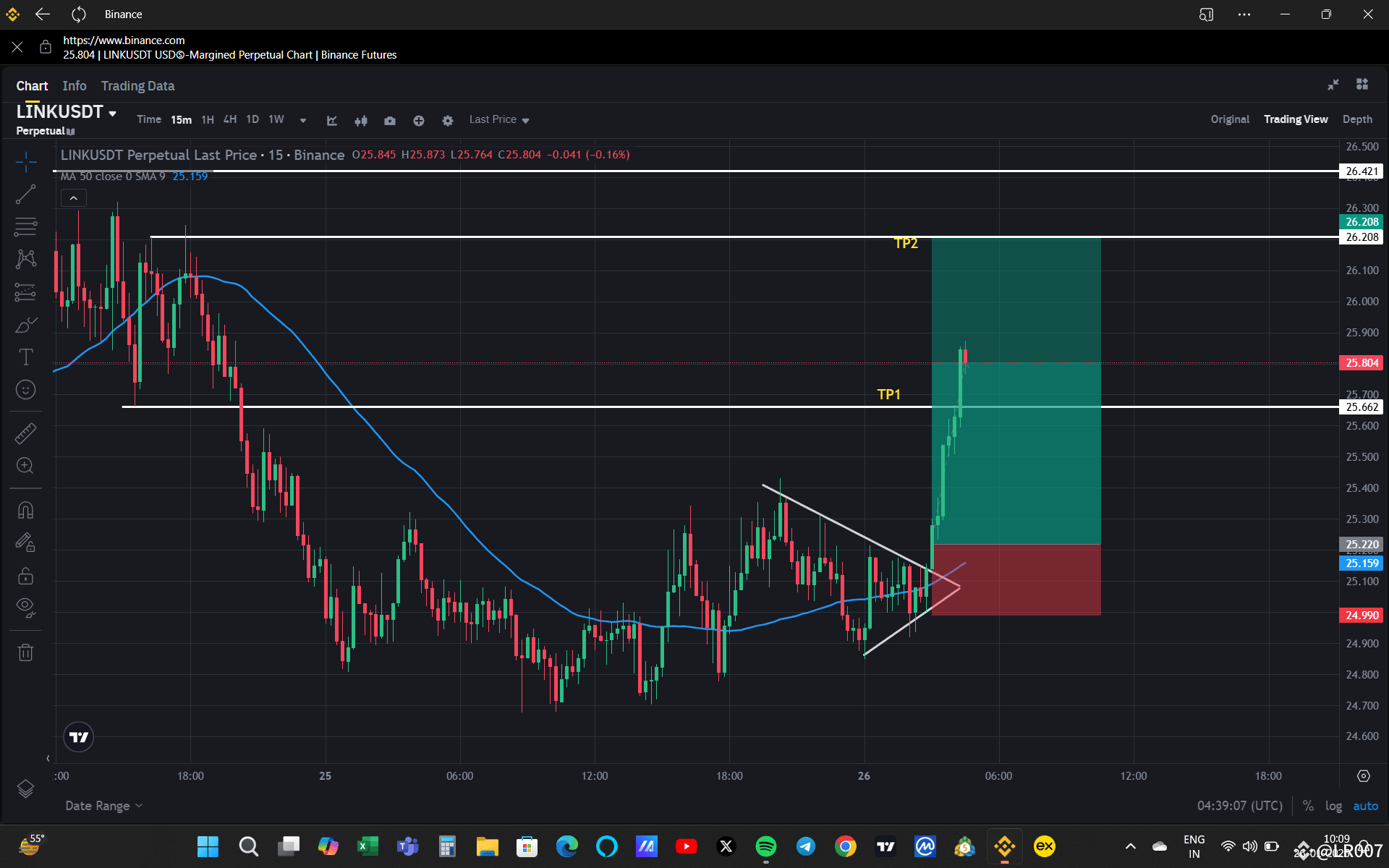
Task: Collapse the drawing toolbar side arrow
Action: (x=48, y=759)
